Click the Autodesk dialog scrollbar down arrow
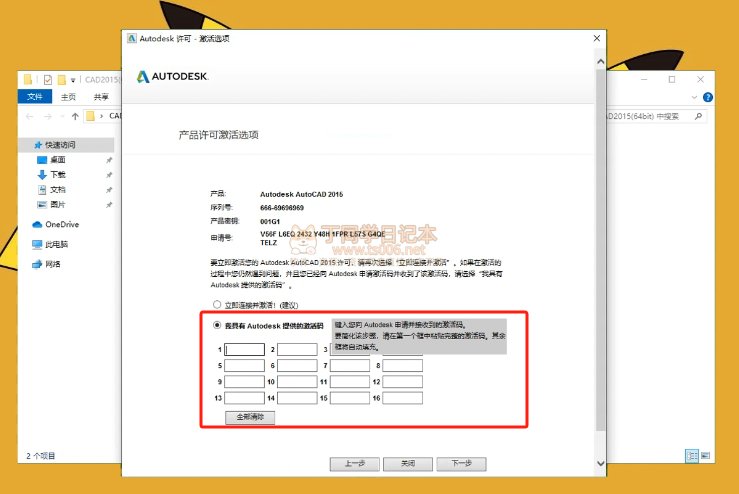 [x=600, y=463]
